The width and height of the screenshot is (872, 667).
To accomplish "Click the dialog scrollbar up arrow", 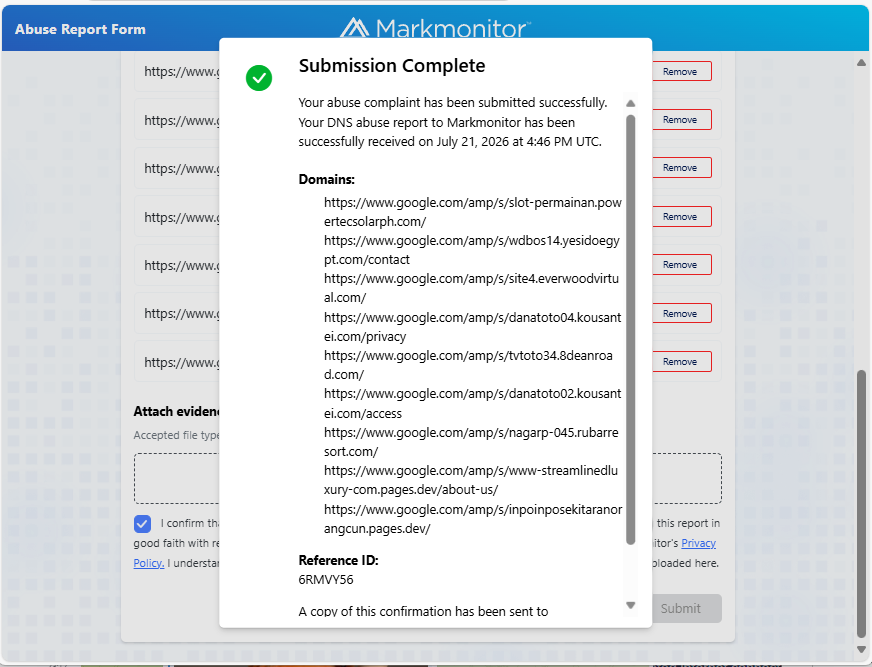I will pos(631,103).
